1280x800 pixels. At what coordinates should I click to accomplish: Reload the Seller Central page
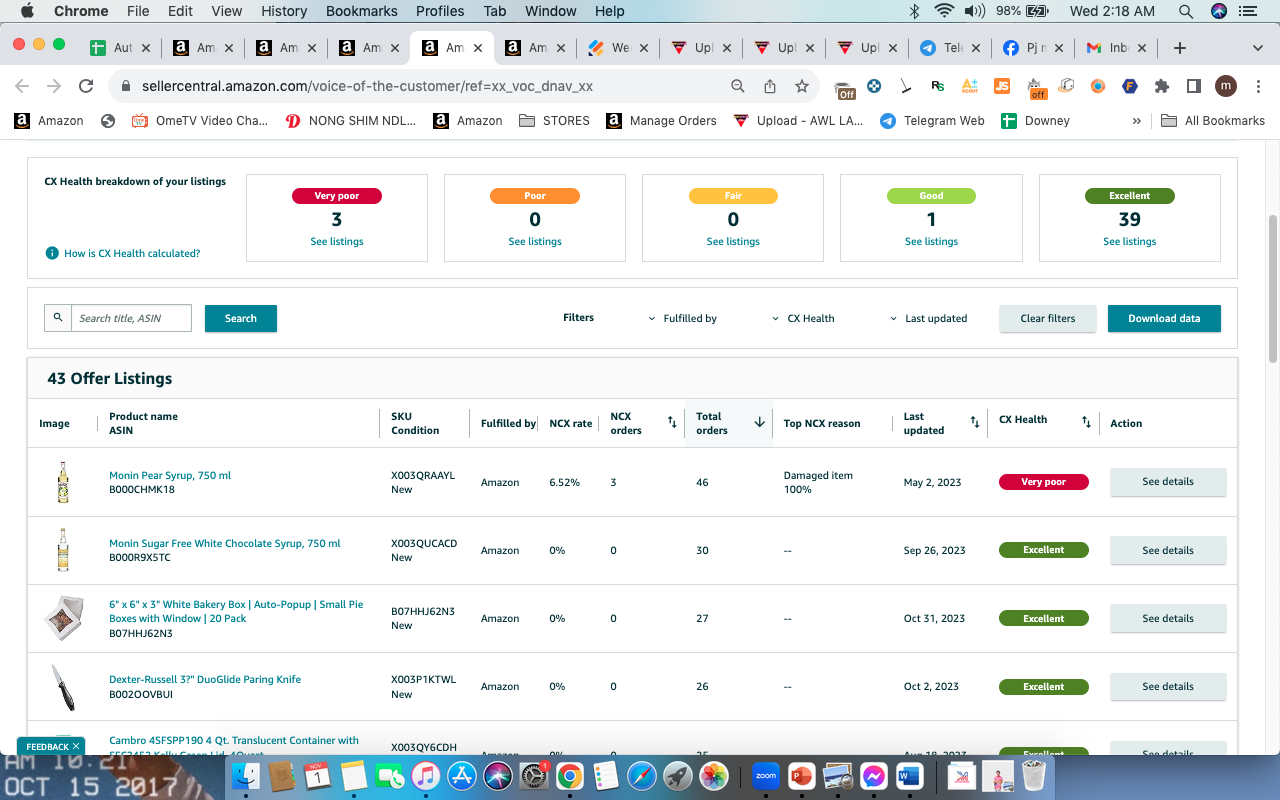[x=86, y=86]
